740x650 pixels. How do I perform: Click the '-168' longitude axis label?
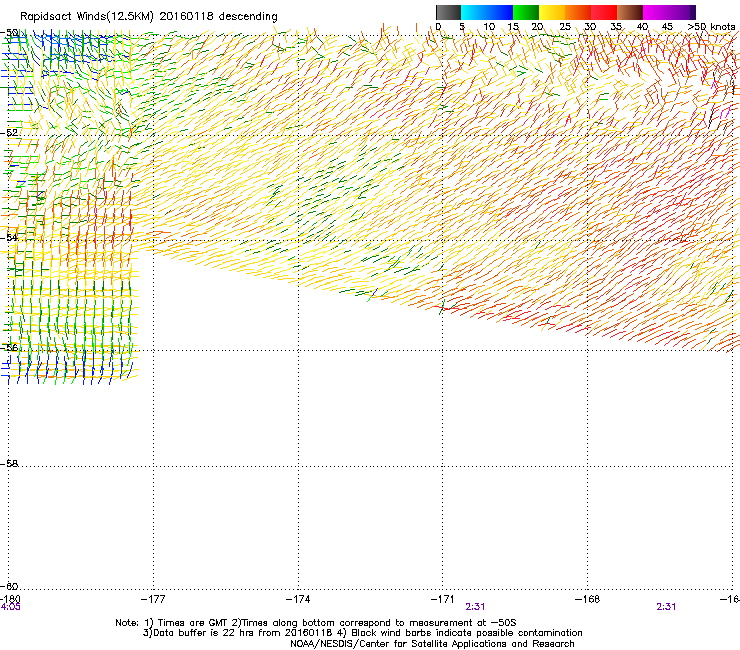pos(588,599)
